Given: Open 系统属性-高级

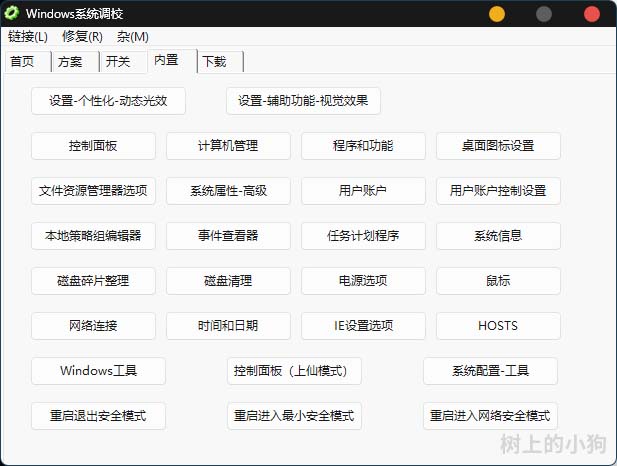Looking at the screenshot, I should click(x=228, y=191).
